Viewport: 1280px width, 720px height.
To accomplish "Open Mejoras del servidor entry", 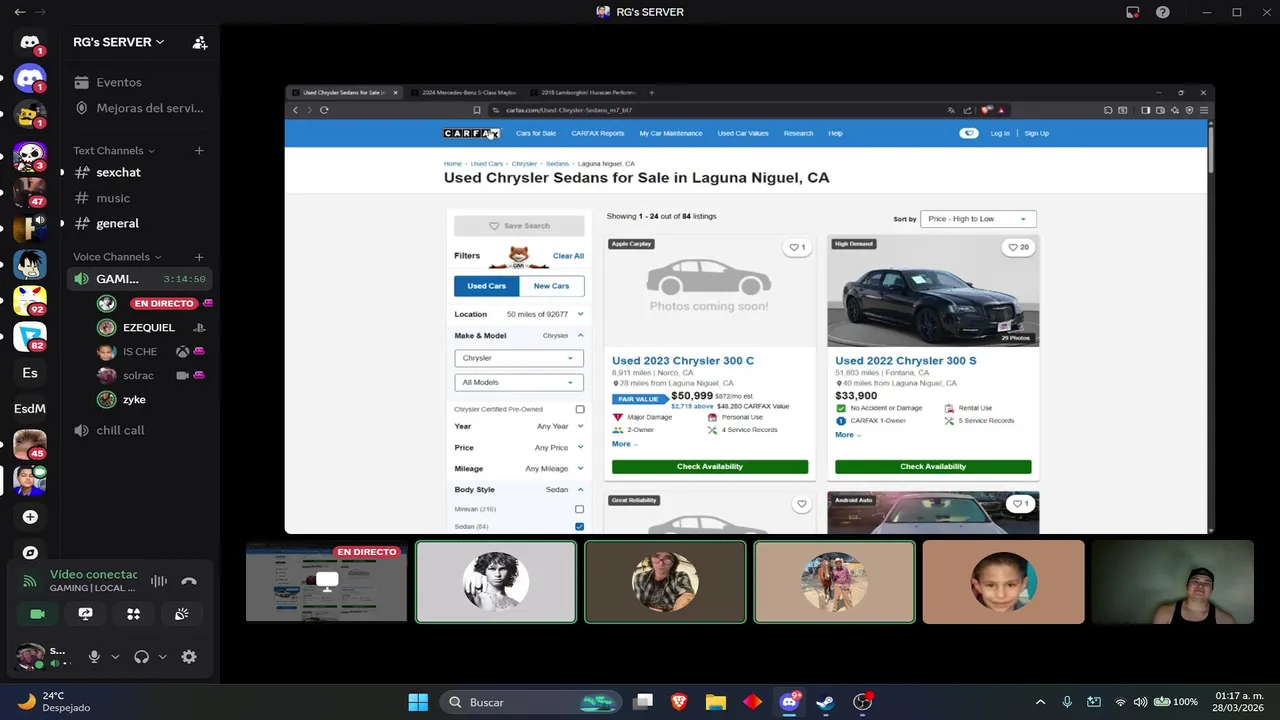I will (x=140, y=108).
